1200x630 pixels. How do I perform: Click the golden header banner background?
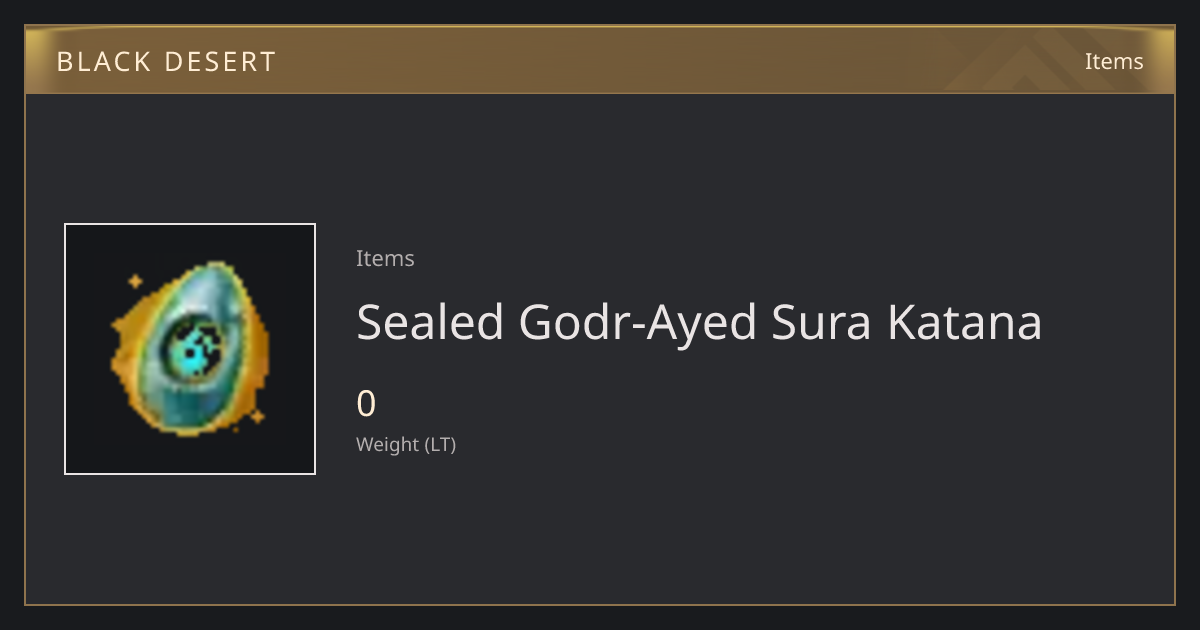click(x=600, y=60)
